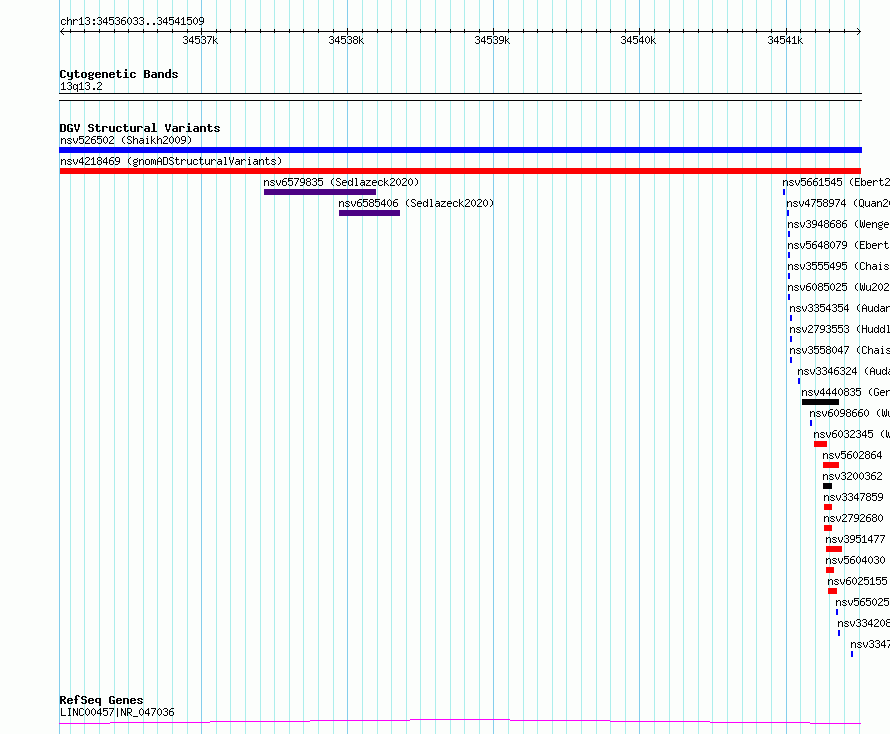Click the red nsv5604030 variant bar
890x734 pixels.
(830, 570)
